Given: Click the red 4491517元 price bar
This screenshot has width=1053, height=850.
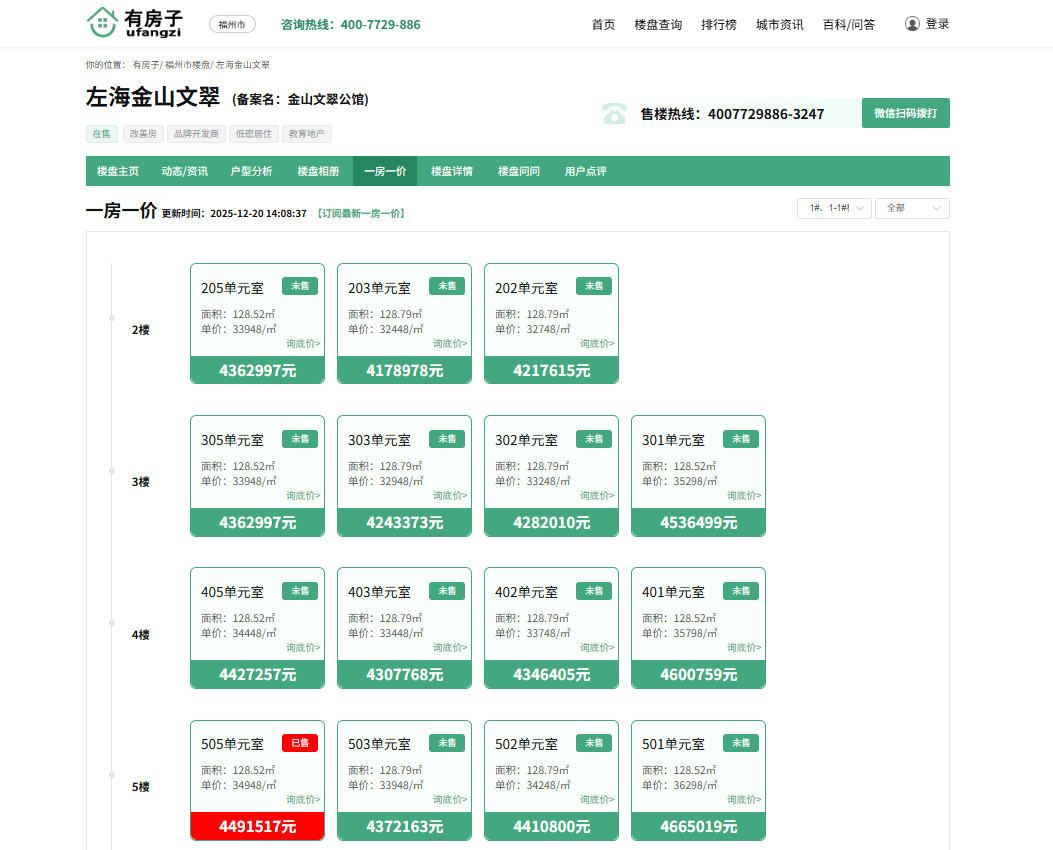Looking at the screenshot, I should coord(257,826).
